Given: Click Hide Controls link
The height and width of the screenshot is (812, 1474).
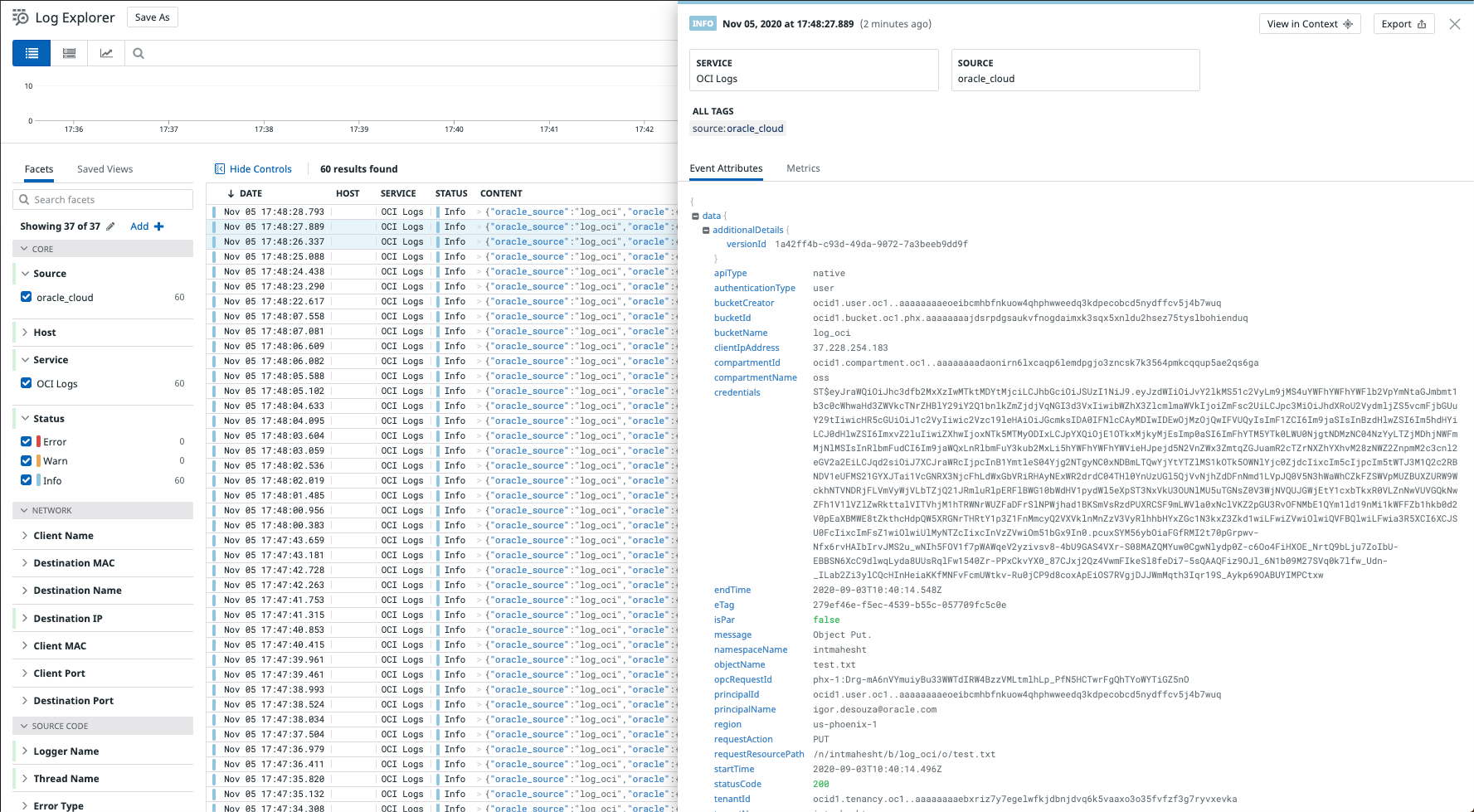Looking at the screenshot, I should click(254, 169).
